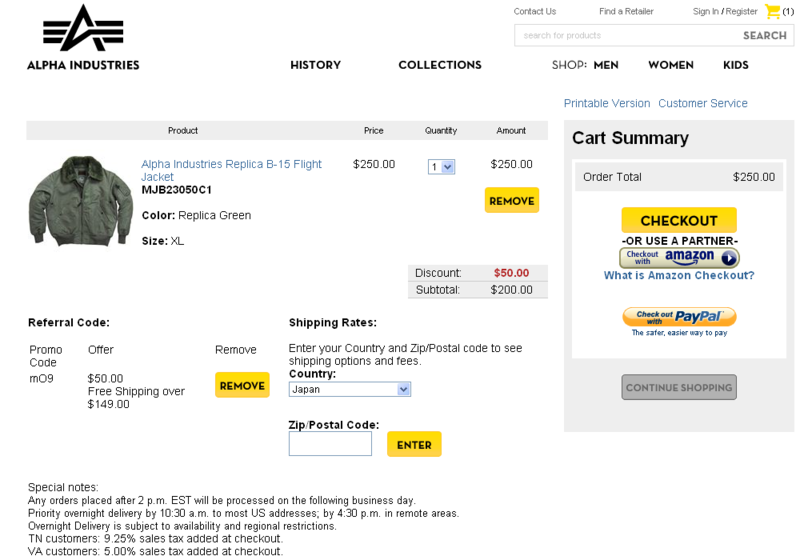Click the Size: XL label
Screen dimensions: 800x560
pos(163,241)
